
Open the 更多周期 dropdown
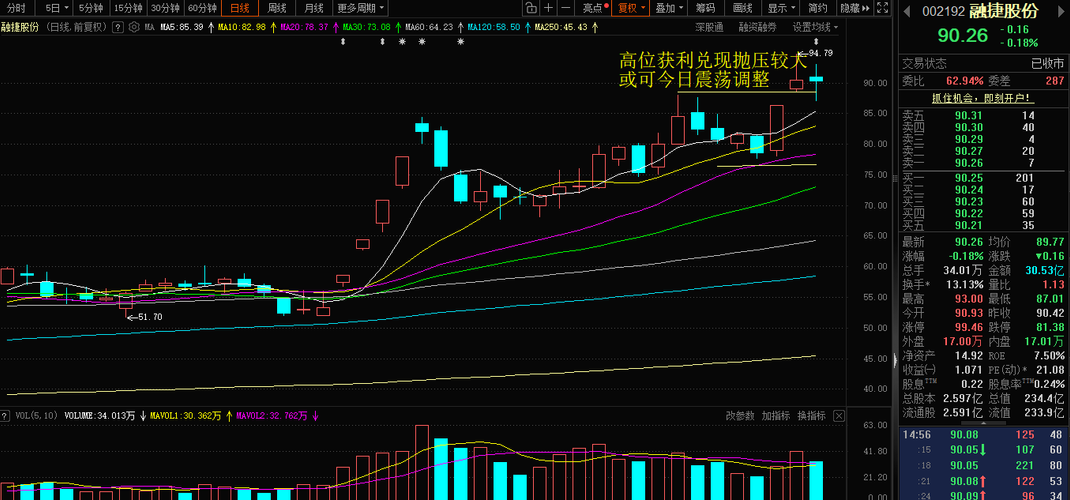click(360, 8)
